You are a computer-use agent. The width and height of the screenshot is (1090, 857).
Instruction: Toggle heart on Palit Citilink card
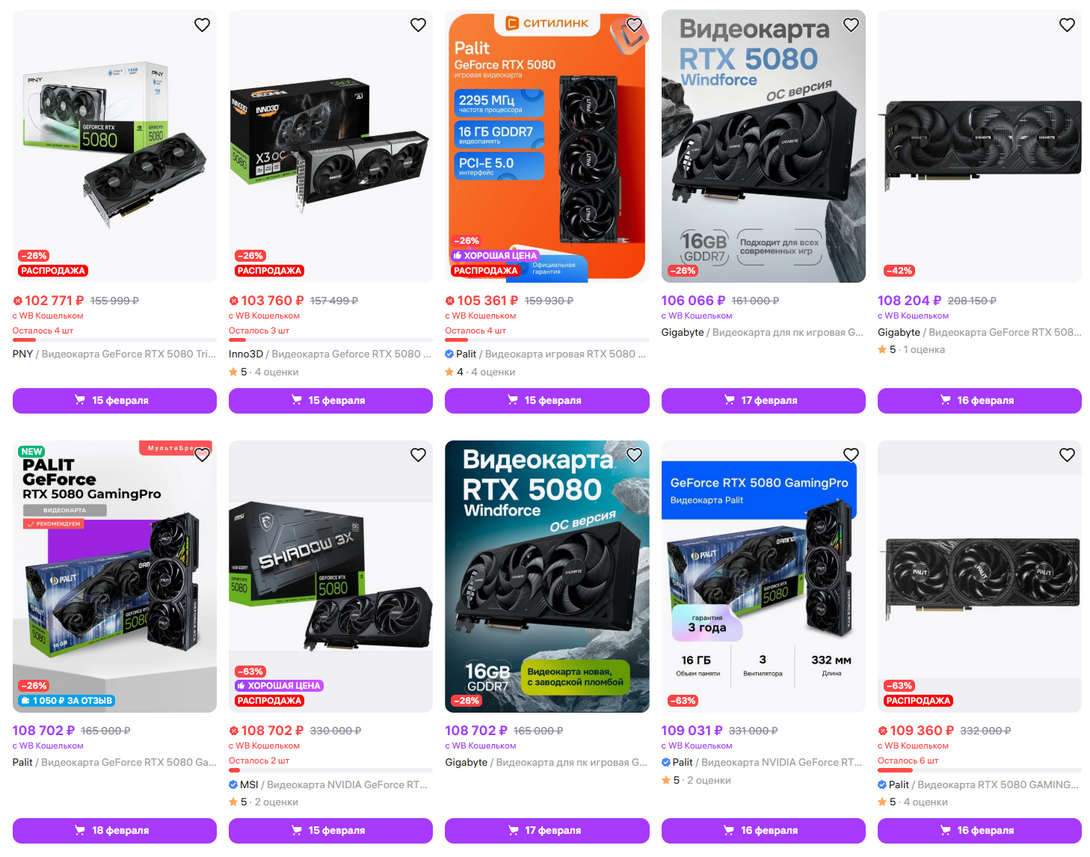634,25
